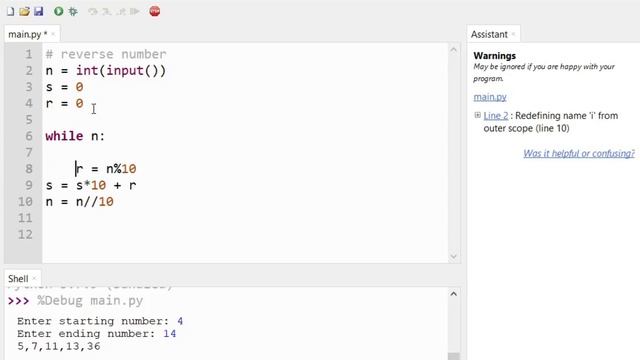Click the 'Warnings' heading in Assistant
The height and width of the screenshot is (360, 640).
click(495, 56)
